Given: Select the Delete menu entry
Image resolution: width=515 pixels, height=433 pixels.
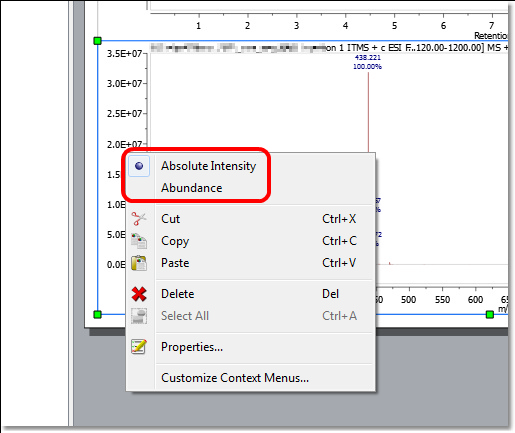Looking at the screenshot, I should (178, 294).
